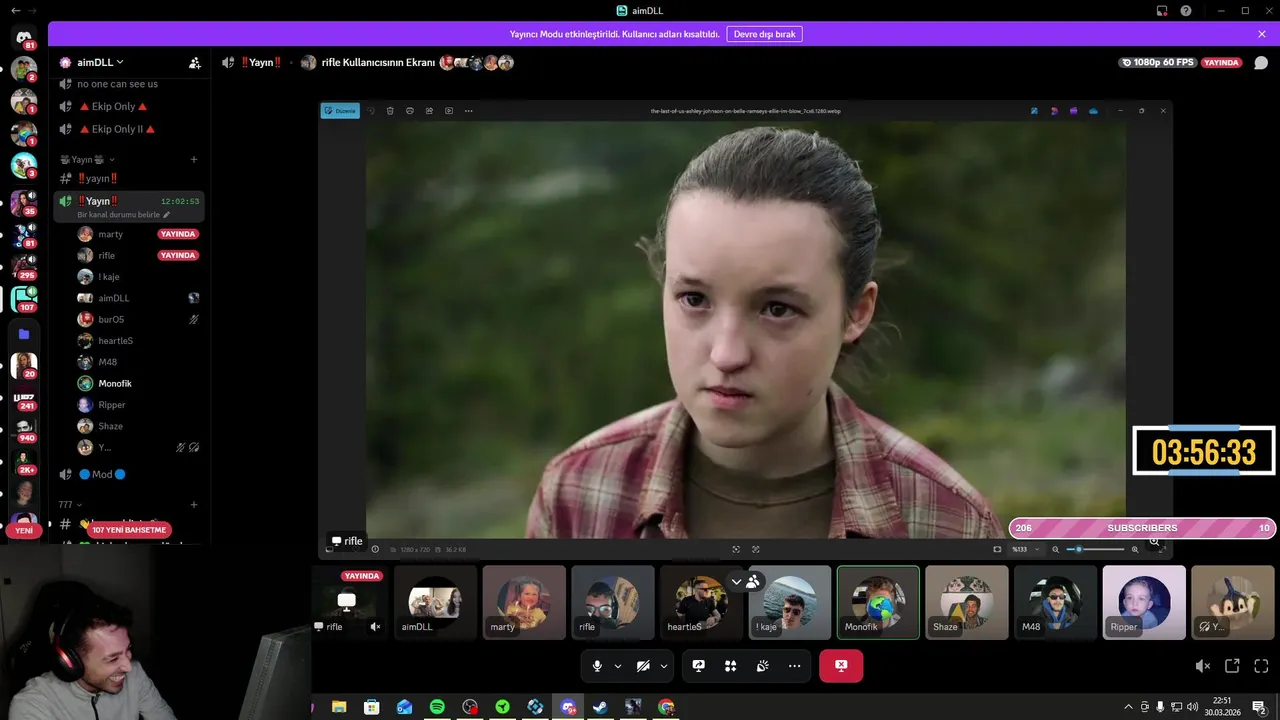Image resolution: width=1280 pixels, height=720 pixels.
Task: Open File Explorer from the taskbar
Action: tap(339, 707)
